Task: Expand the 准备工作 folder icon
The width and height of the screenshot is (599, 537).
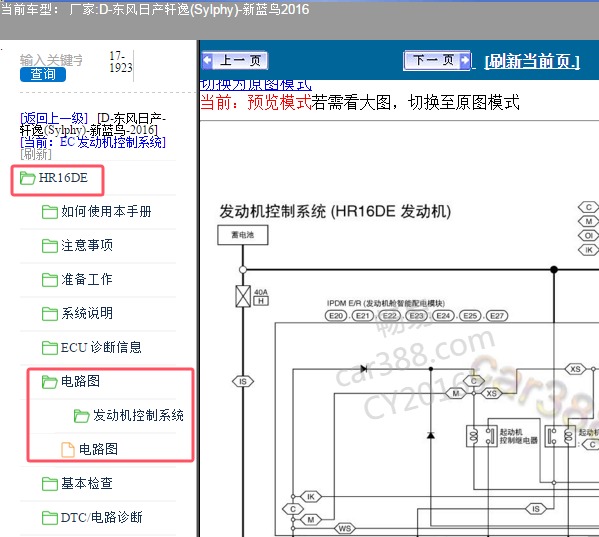Action: click(x=50, y=280)
